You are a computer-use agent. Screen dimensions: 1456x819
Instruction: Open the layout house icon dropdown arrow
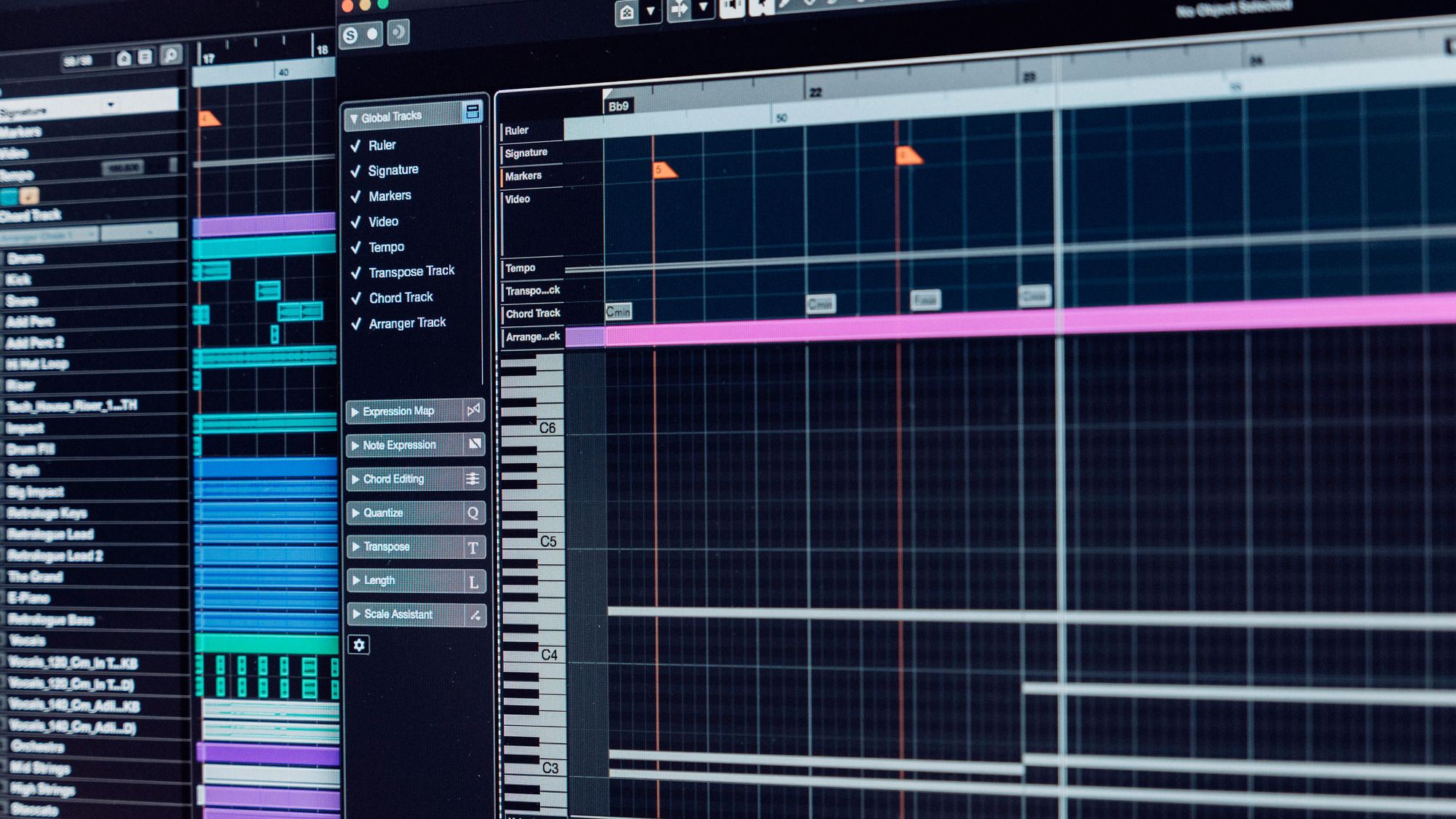650,12
